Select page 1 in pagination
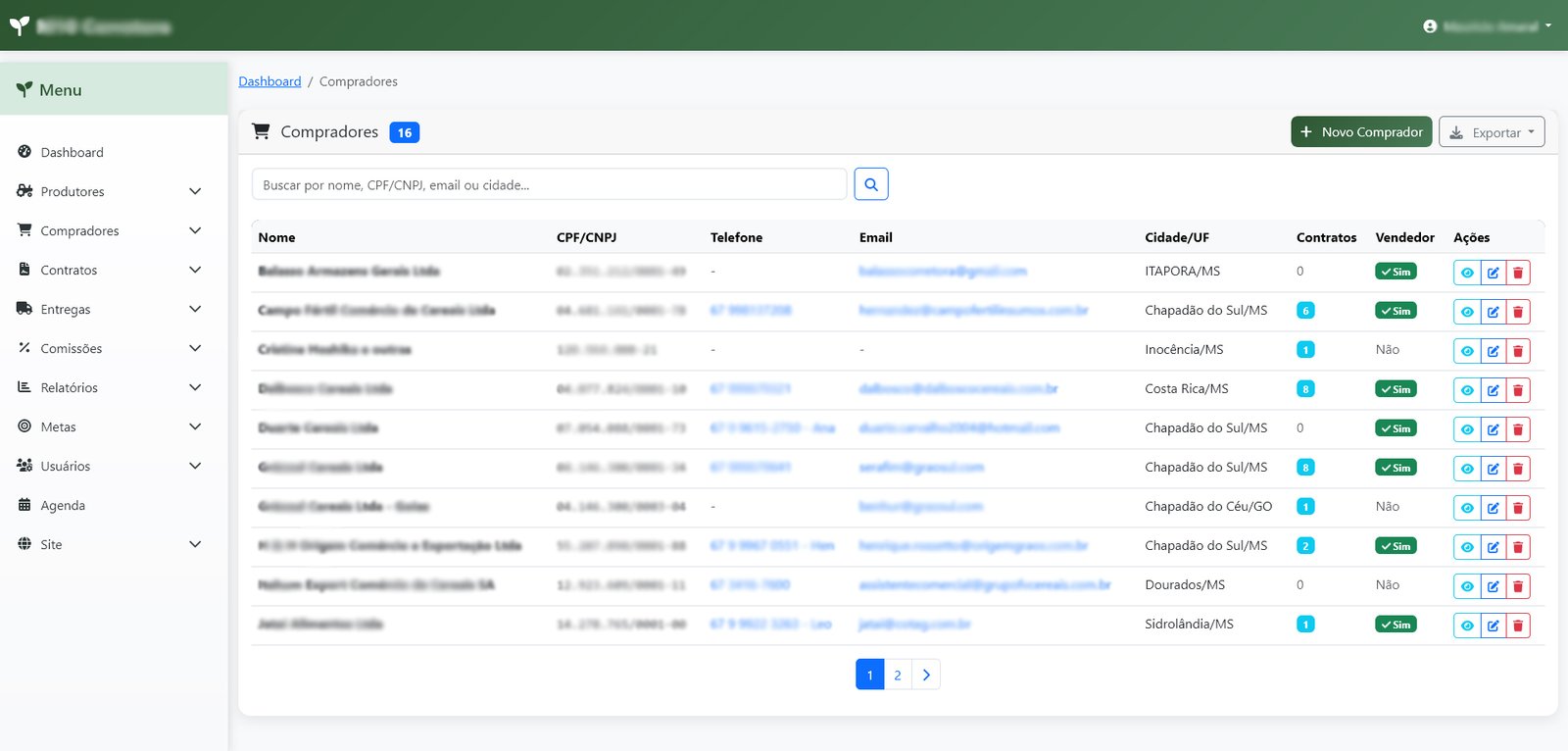 click(869, 675)
